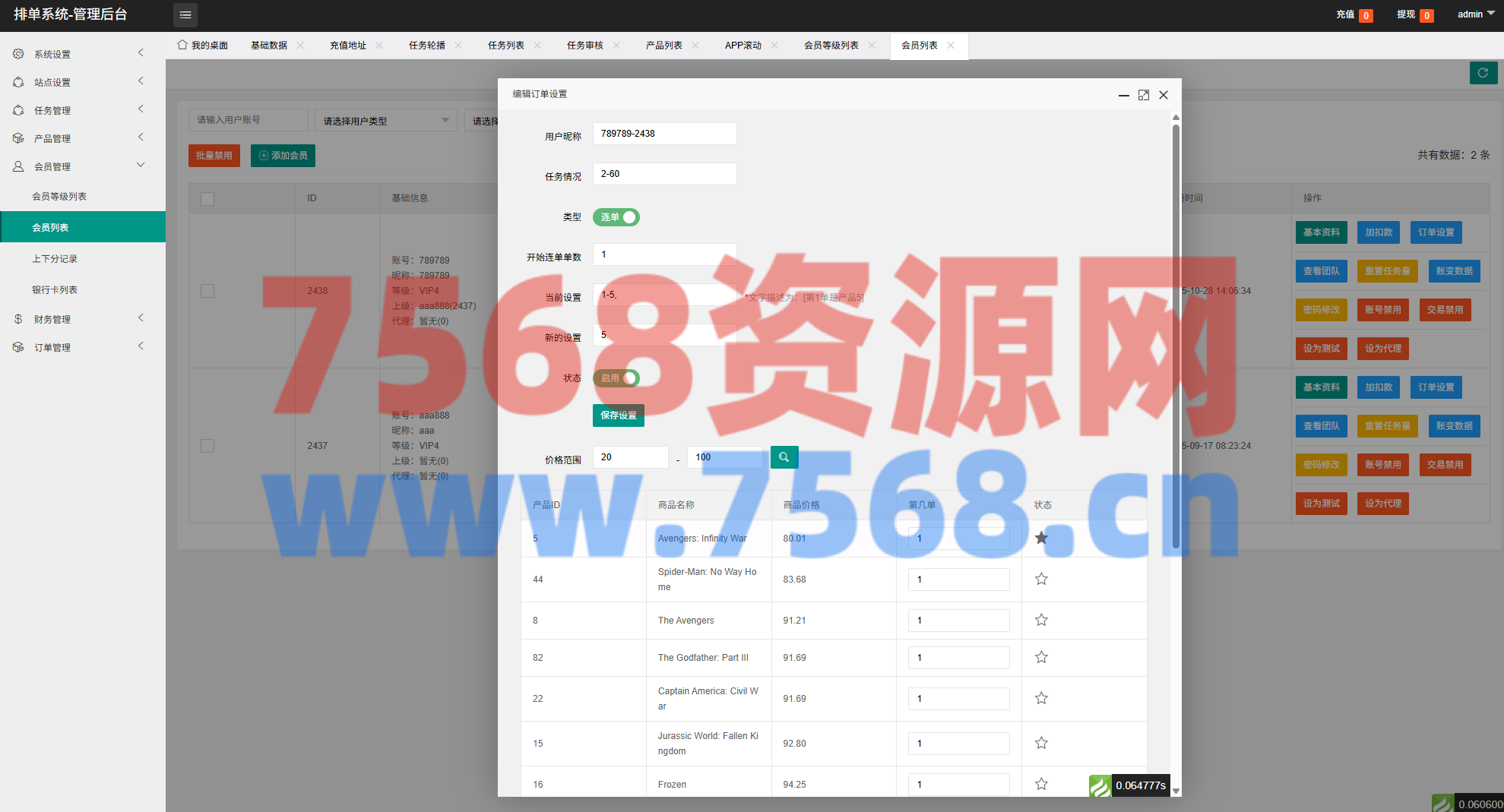The image size is (1504, 812).
Task: Star the Spider-Man: No Way Home product
Action: tap(1041, 580)
